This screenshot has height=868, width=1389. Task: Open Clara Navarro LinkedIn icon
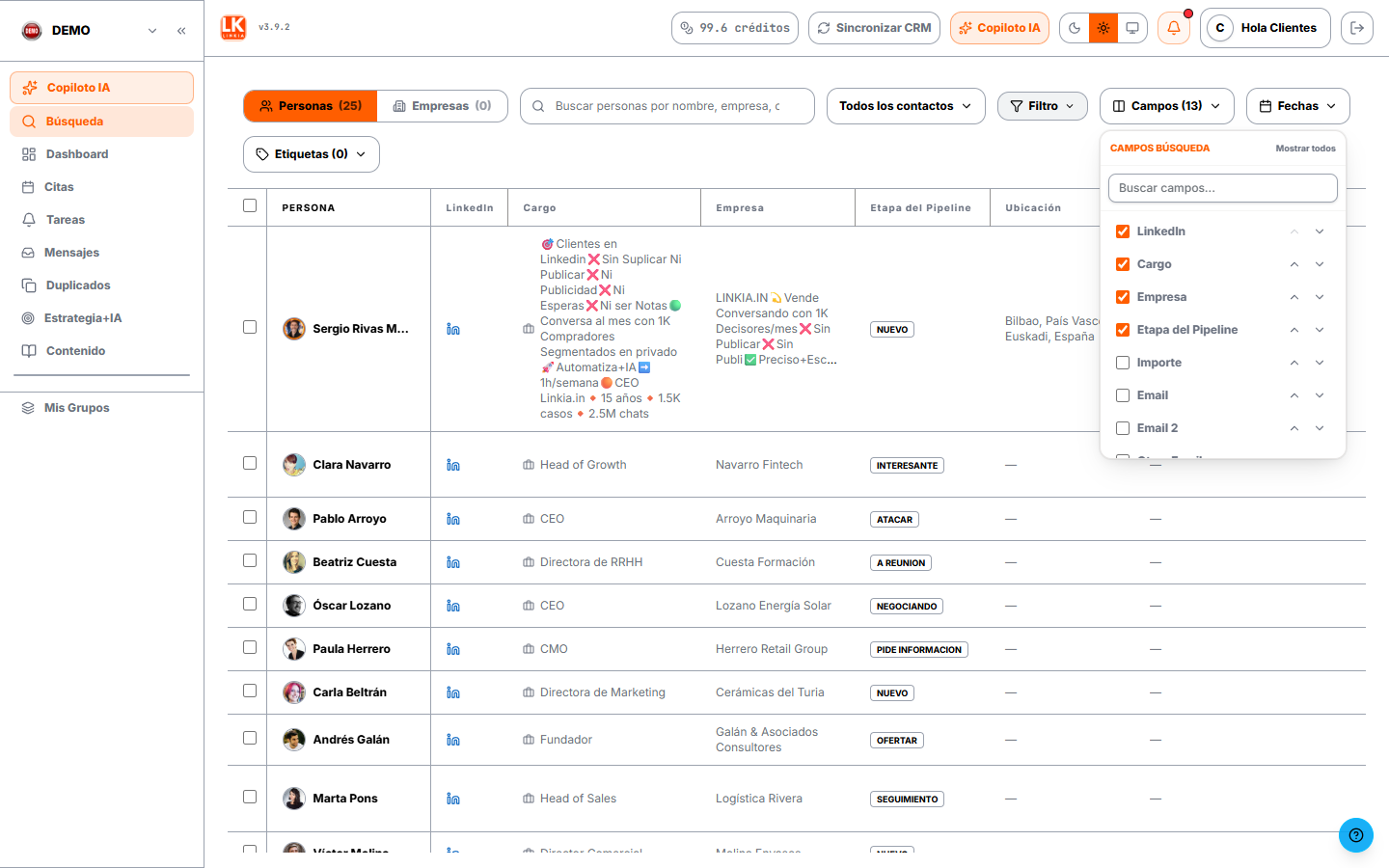453,465
